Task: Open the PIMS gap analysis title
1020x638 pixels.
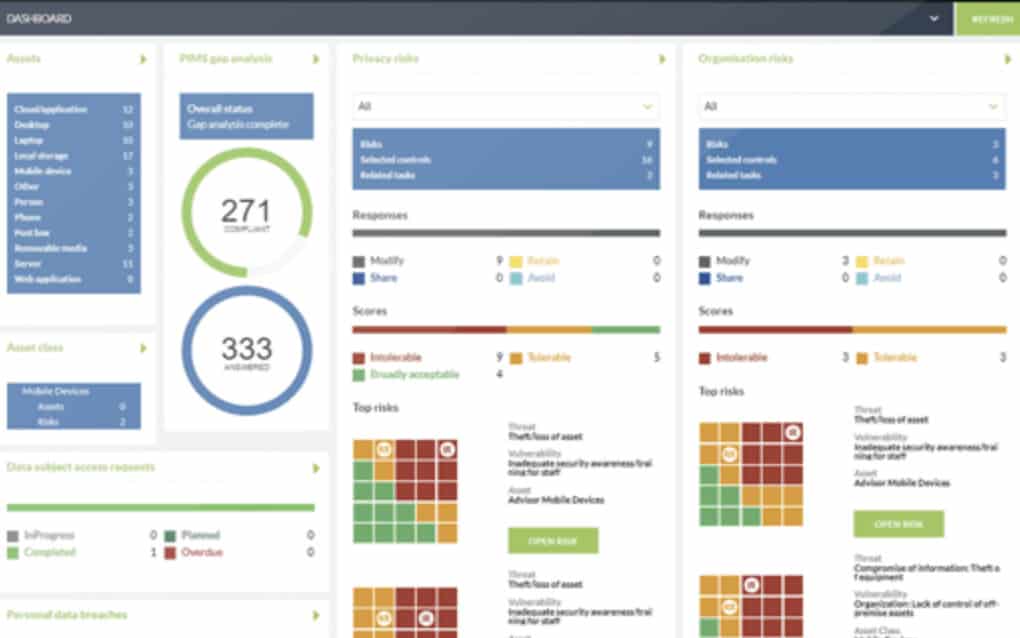Action: tap(226, 59)
